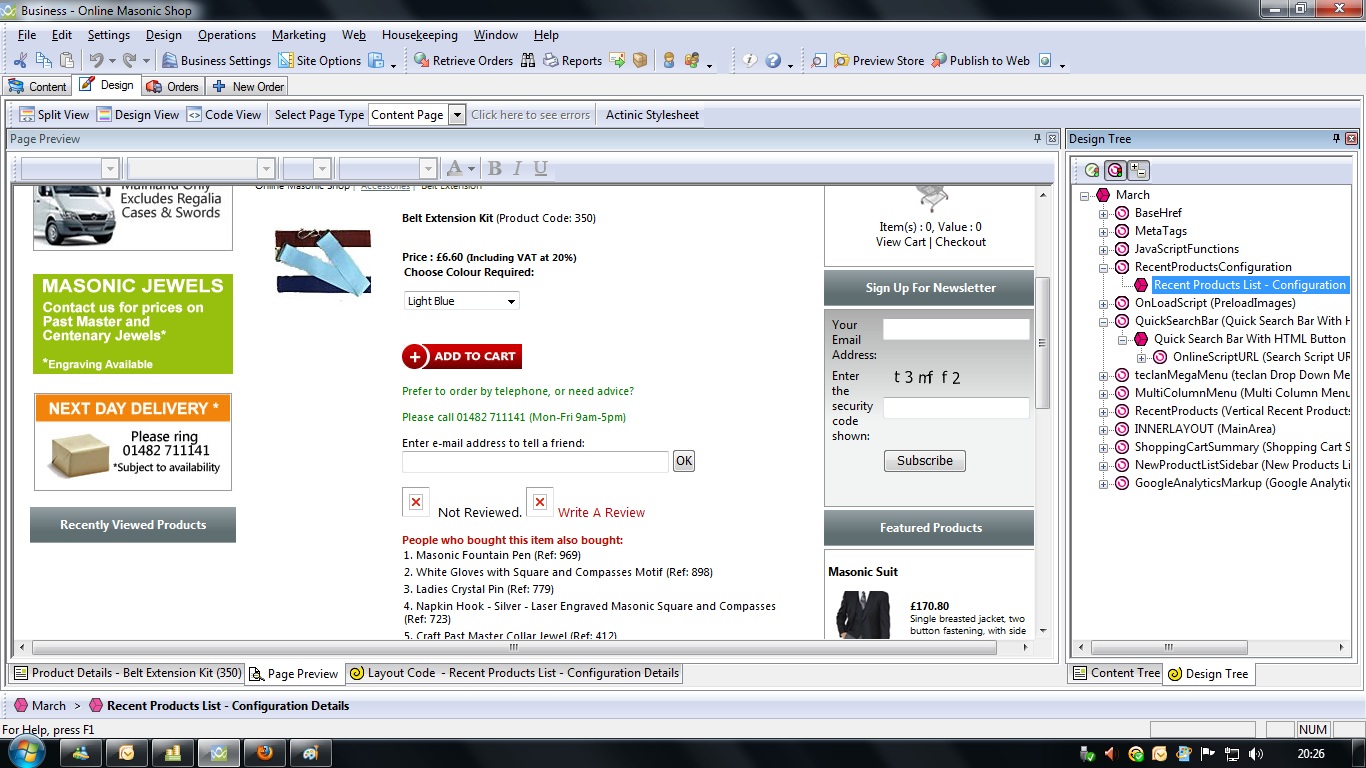Collapse the RecentProductsConfiguration tree node
The image size is (1366, 768).
(1104, 267)
